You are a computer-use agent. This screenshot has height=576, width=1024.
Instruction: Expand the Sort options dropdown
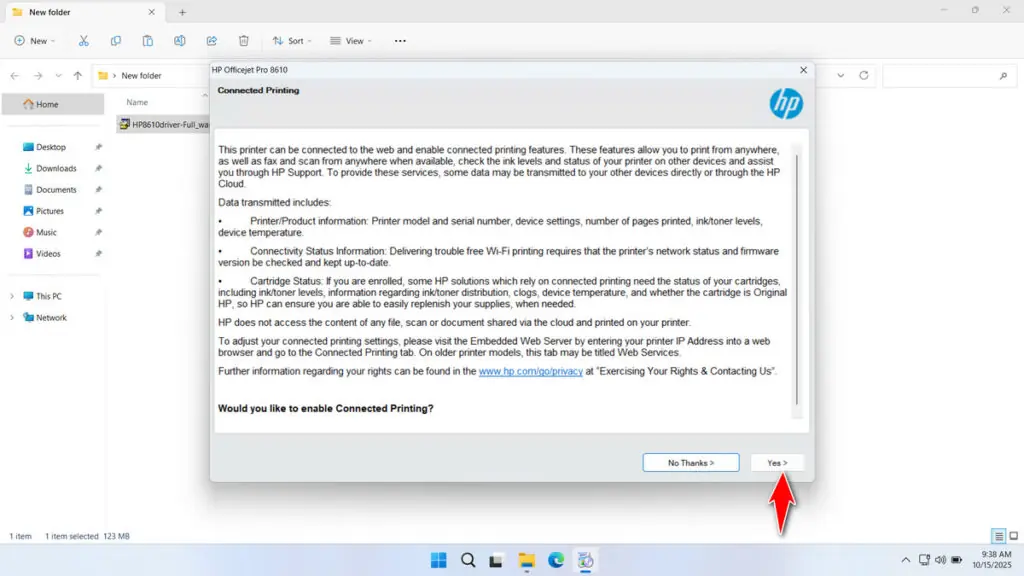tap(293, 41)
